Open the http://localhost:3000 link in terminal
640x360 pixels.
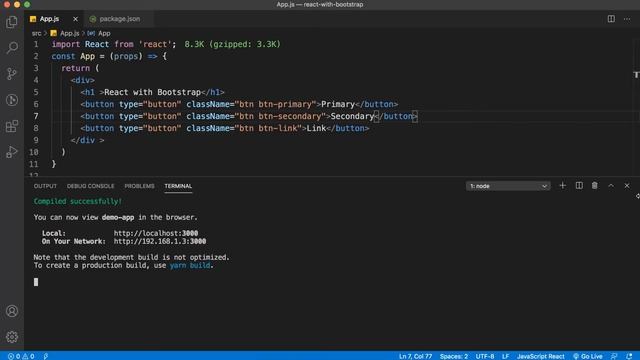(x=156, y=233)
